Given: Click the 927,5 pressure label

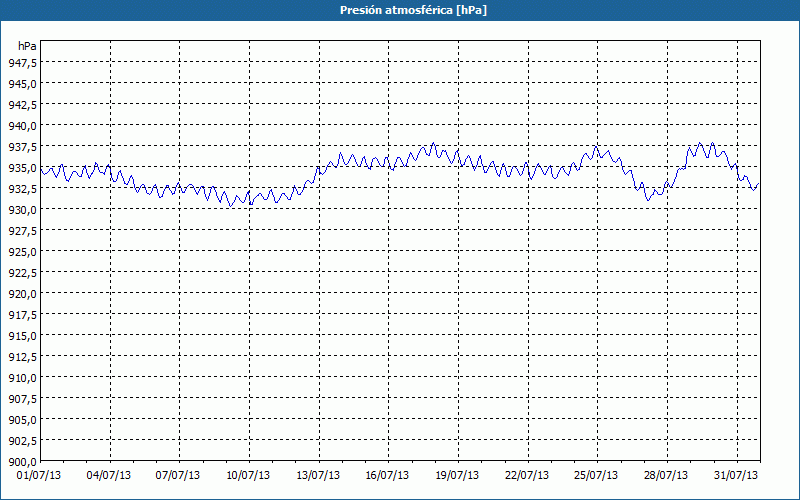Looking at the screenshot, I should (22, 231).
